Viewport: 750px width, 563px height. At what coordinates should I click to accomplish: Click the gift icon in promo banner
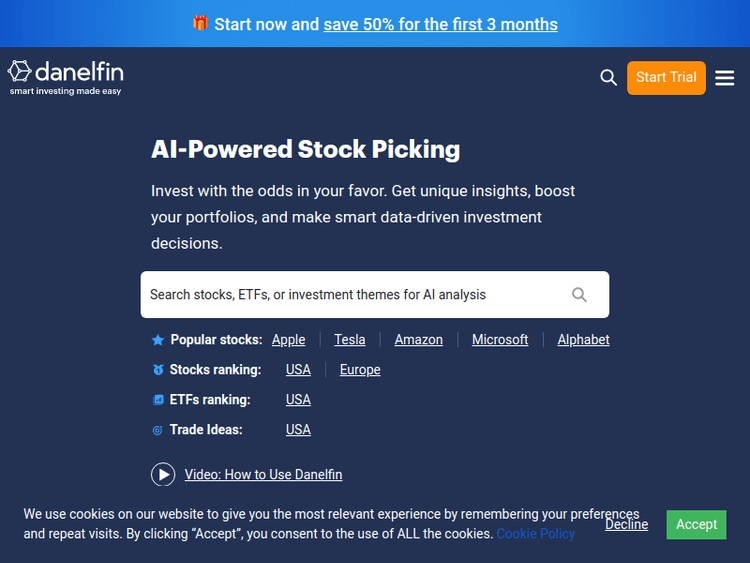[x=200, y=23]
